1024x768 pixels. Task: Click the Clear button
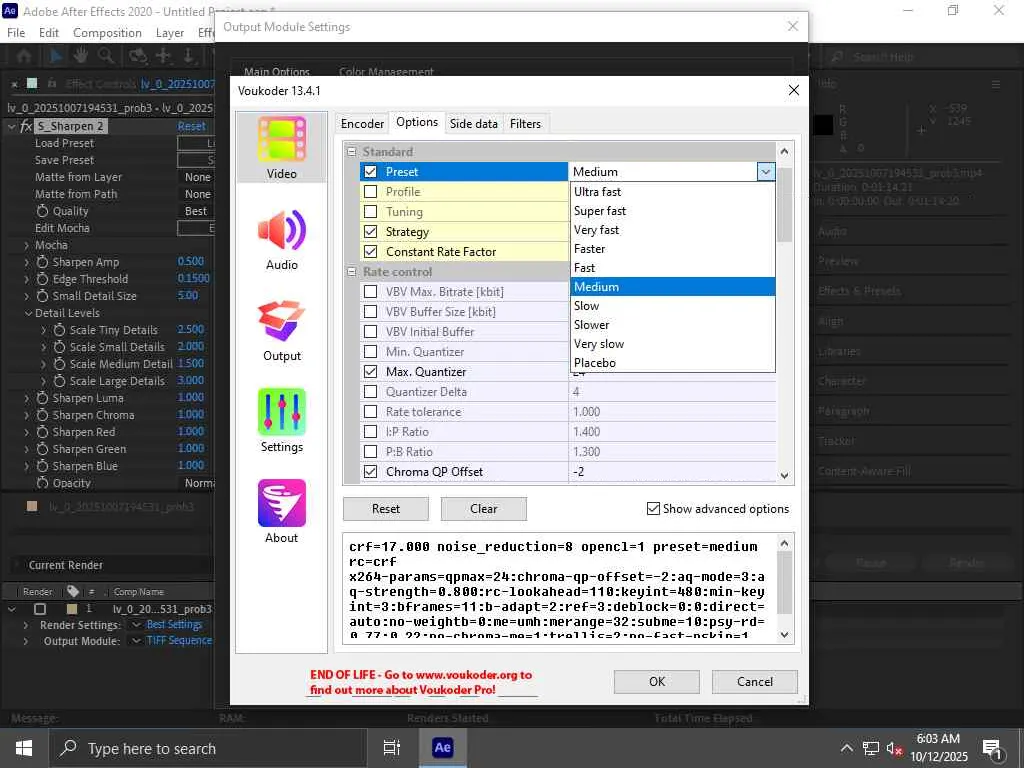click(x=484, y=509)
